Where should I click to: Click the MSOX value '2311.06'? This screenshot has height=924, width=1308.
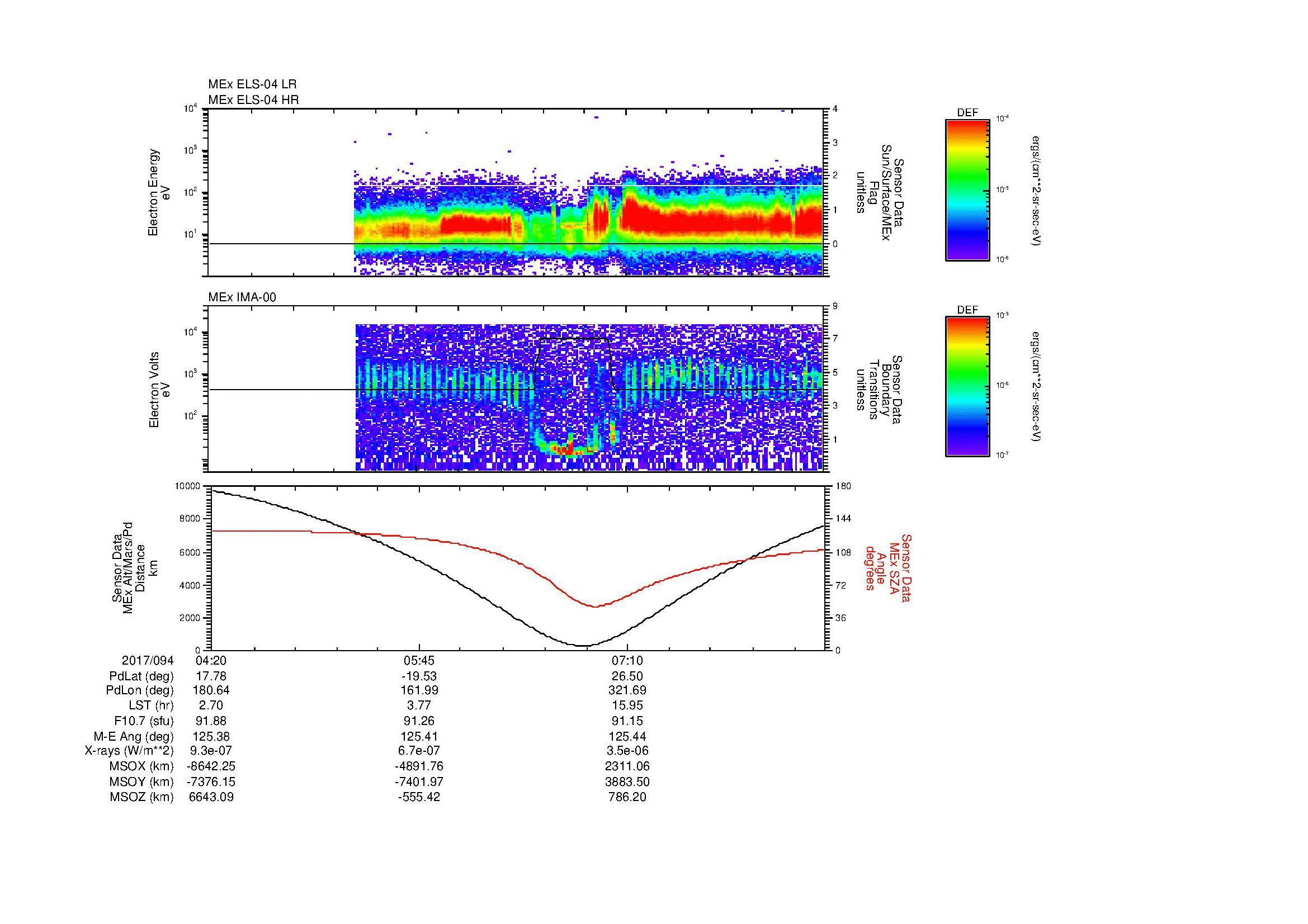tap(627, 766)
